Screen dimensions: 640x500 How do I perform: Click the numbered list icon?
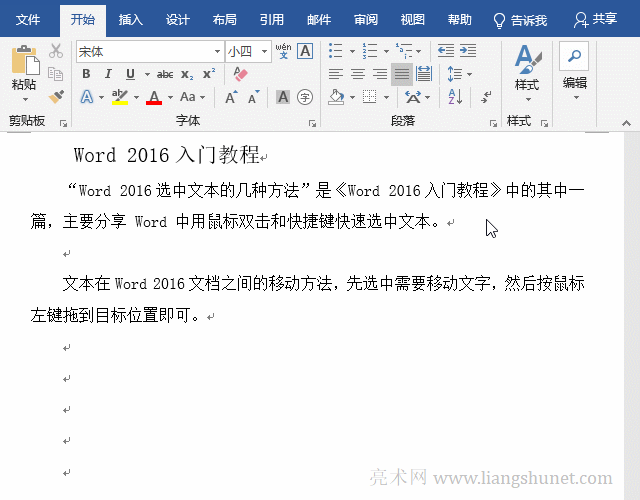click(x=370, y=51)
